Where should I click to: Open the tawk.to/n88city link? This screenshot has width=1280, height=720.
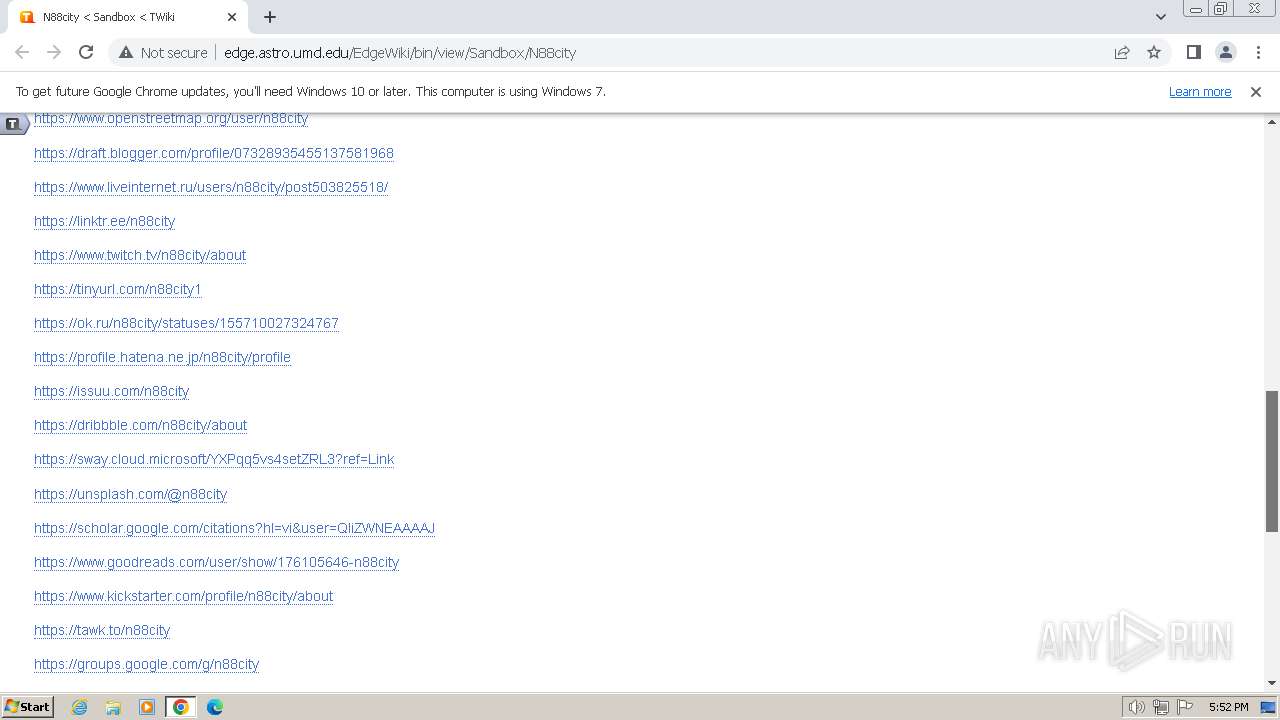point(102,630)
